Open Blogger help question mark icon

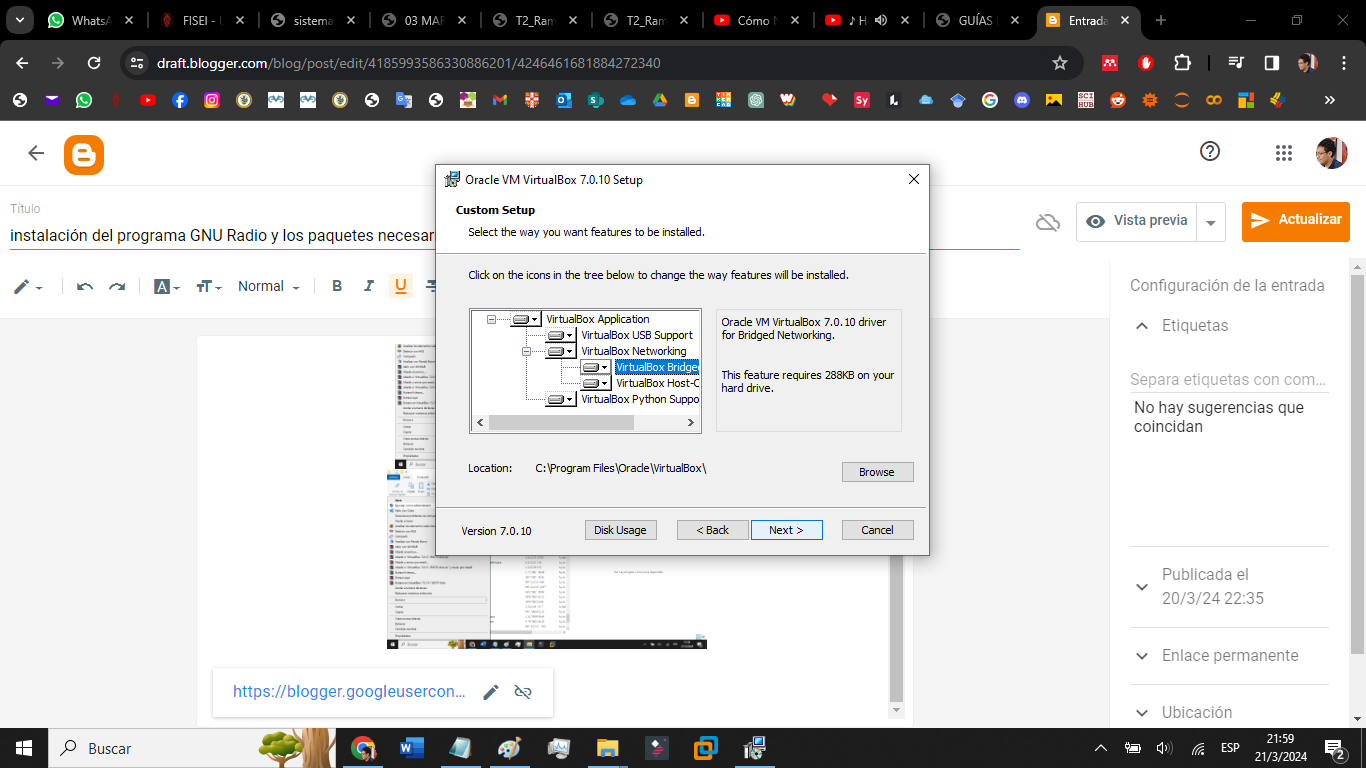coord(1210,151)
